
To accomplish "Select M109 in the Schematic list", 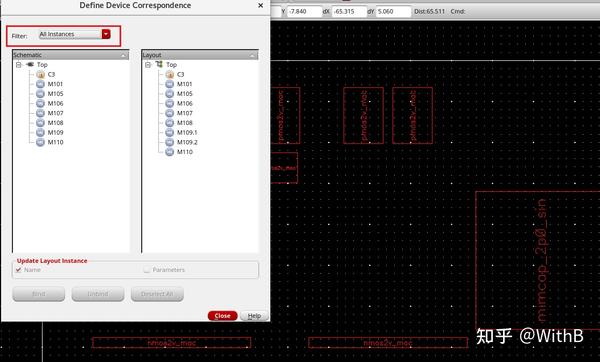I will click(x=55, y=132).
